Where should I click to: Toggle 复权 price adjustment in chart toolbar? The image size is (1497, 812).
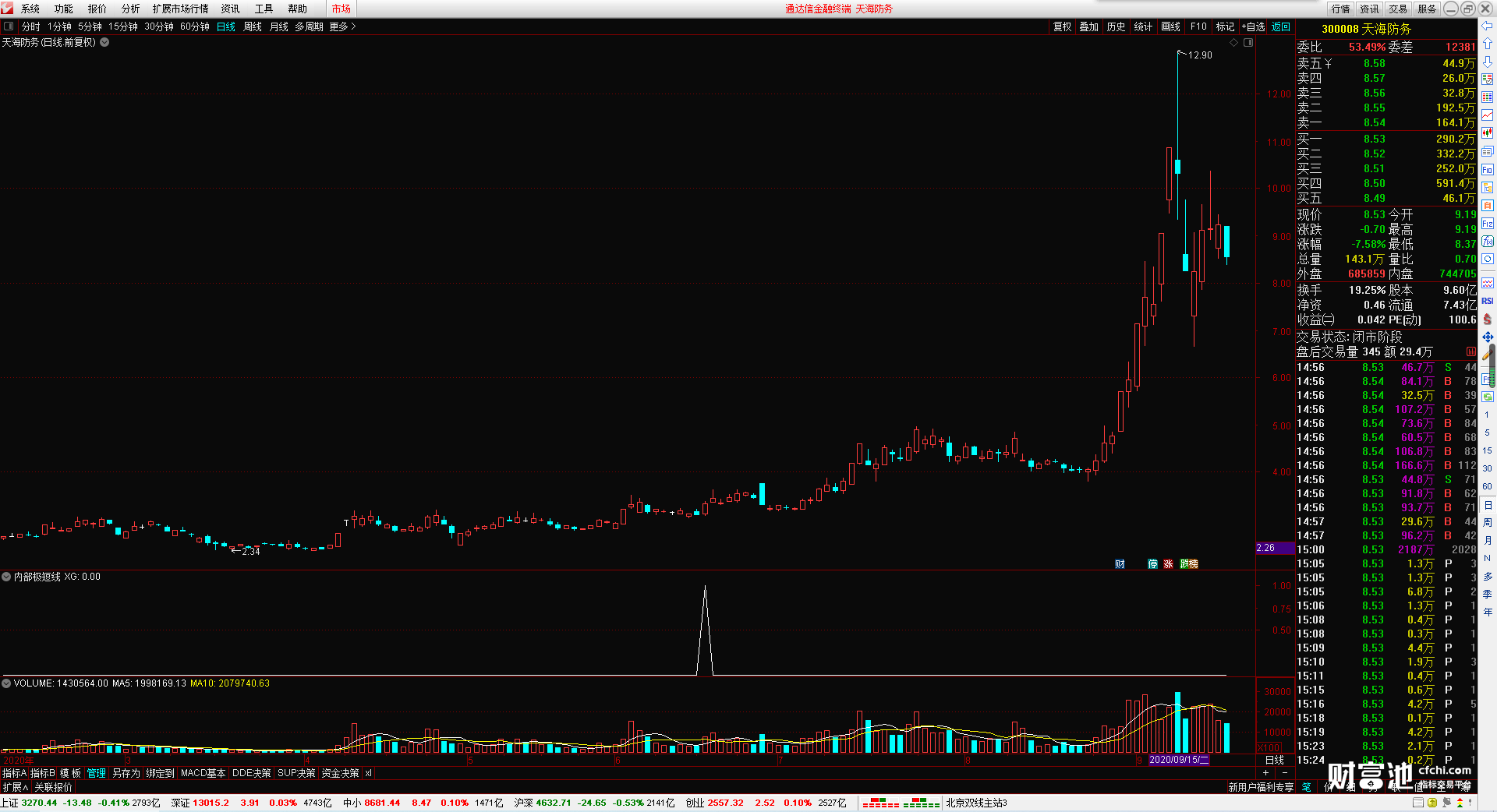coord(1063,26)
